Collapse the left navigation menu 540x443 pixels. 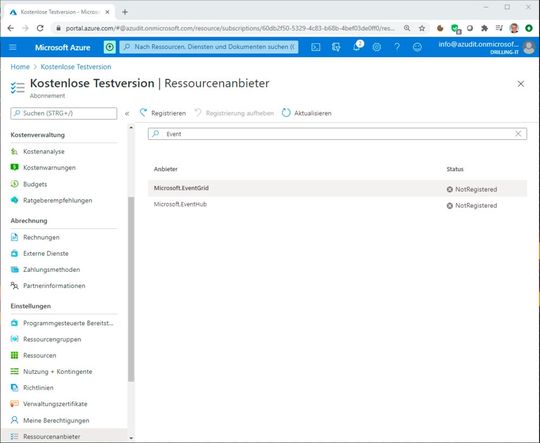(127, 113)
